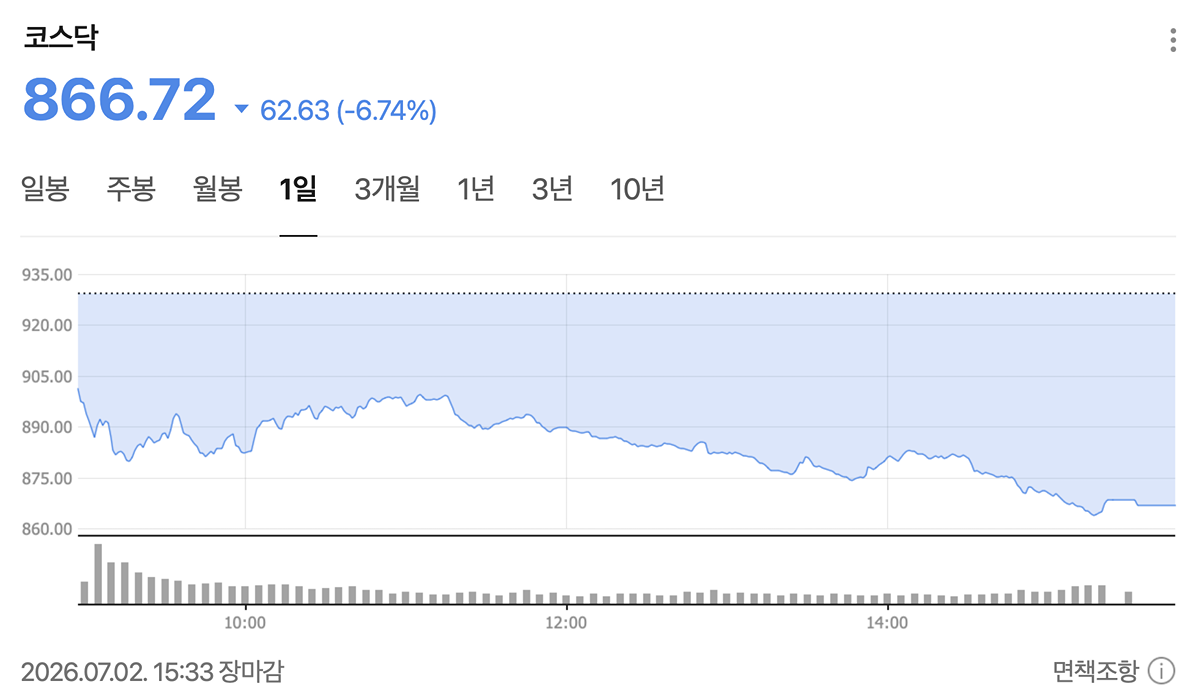Switch to the 월봉 chart tab

pos(218,189)
